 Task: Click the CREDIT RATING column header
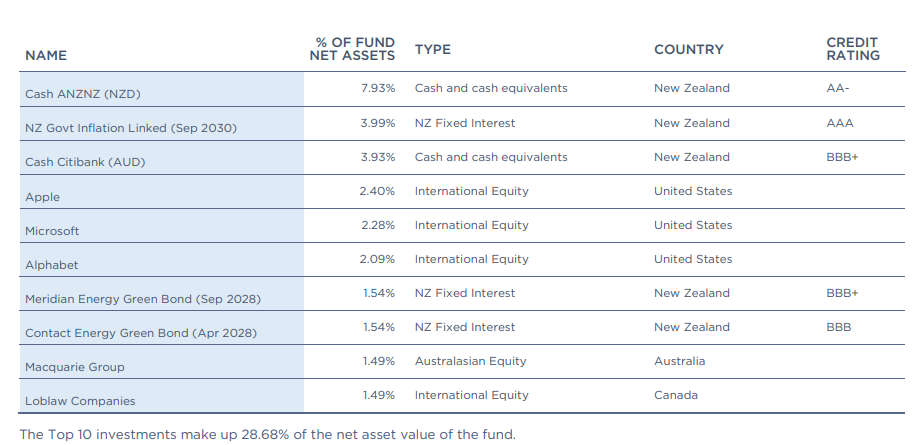[x=852, y=49]
